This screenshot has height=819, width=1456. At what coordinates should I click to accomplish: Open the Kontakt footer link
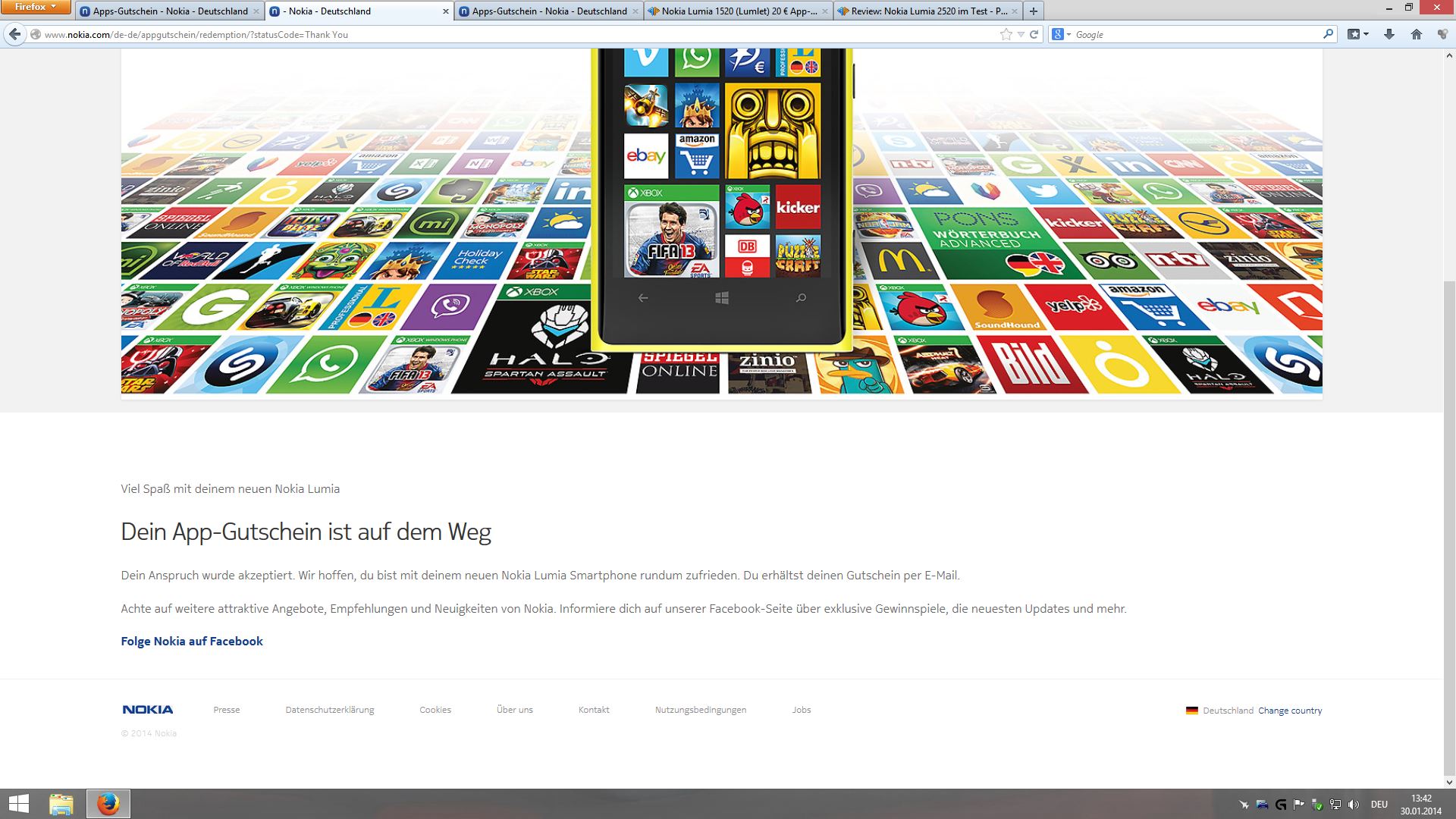point(594,710)
